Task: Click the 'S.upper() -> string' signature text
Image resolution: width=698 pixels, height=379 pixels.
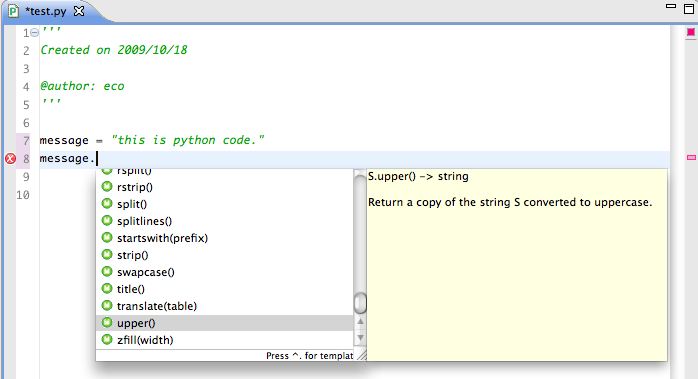Action: point(418,176)
